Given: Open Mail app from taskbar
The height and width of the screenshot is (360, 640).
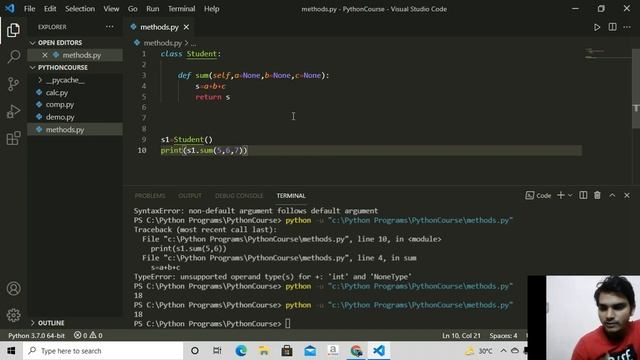Looking at the screenshot, I should [310, 351].
